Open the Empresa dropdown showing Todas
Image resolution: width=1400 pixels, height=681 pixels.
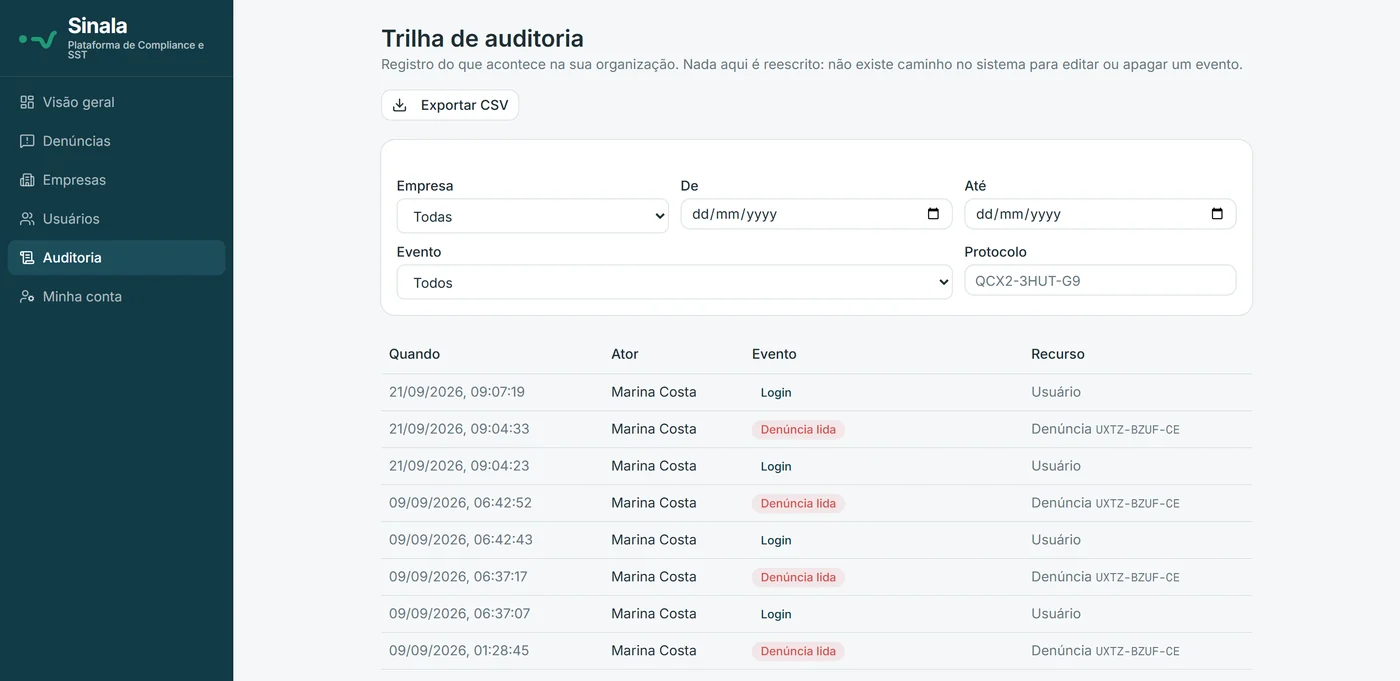pos(533,216)
